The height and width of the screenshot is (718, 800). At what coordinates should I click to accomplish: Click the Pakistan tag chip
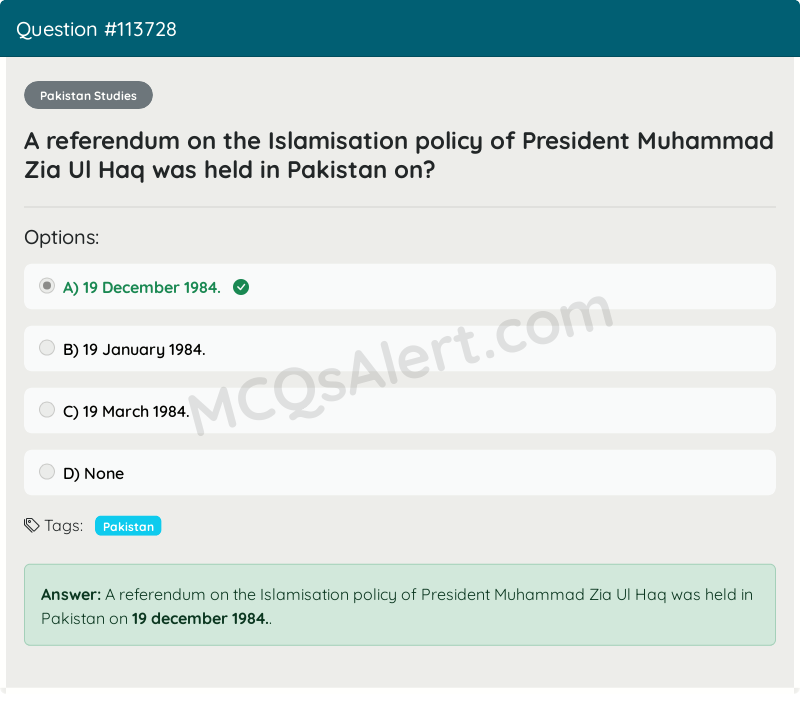tap(127, 525)
